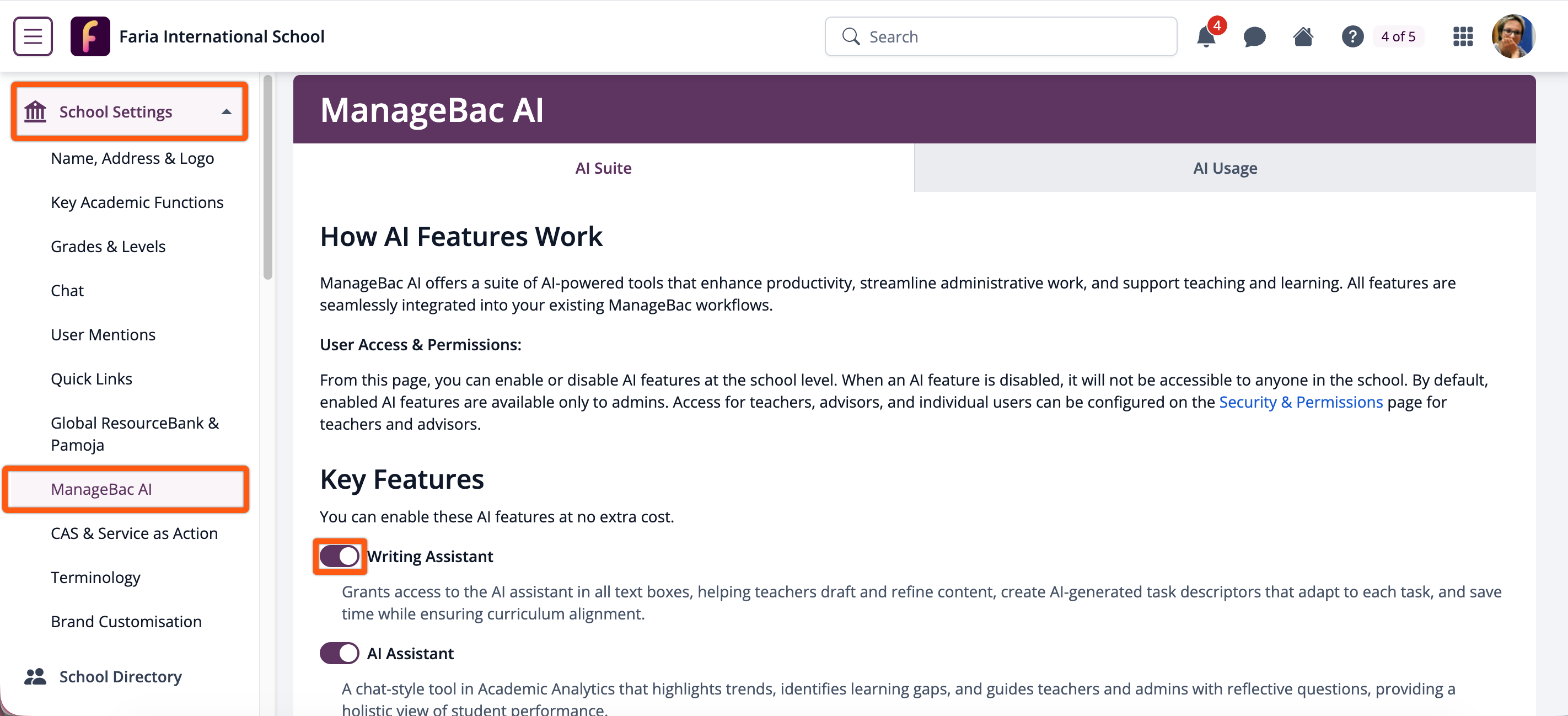The width and height of the screenshot is (1568, 716).
Task: Disable the Writing Assistant toggle
Action: tap(340, 556)
